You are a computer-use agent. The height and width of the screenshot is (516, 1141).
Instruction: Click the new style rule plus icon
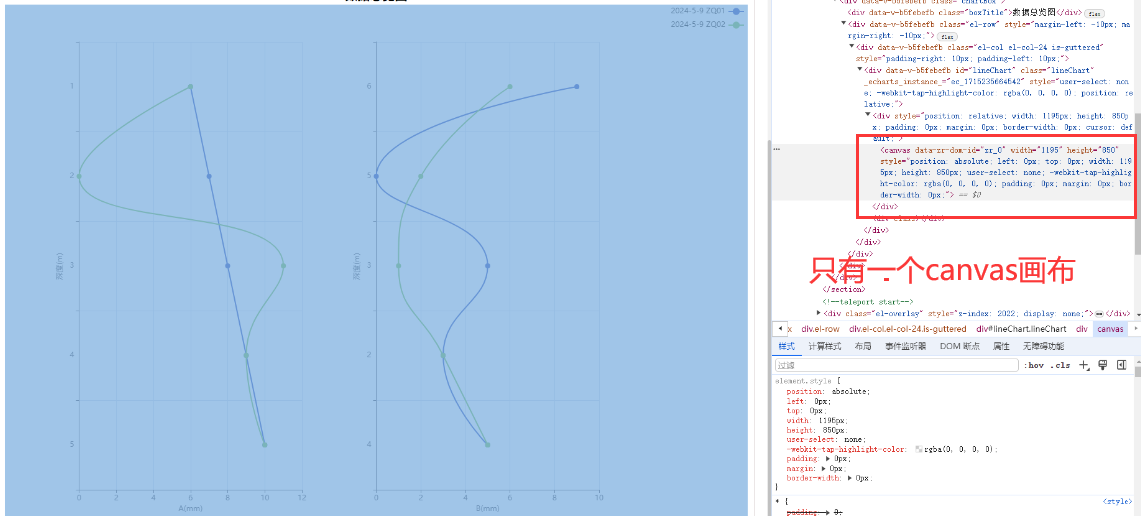coord(1084,366)
